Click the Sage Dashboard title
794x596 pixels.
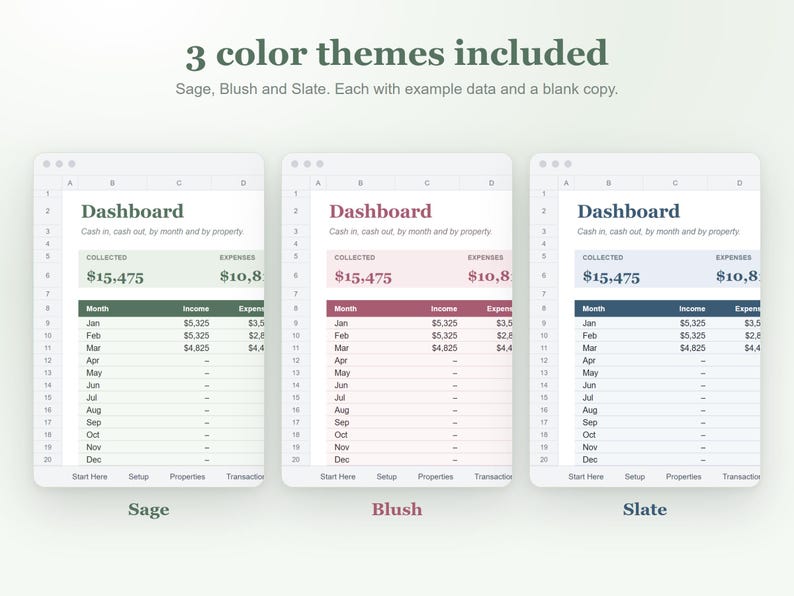point(132,211)
